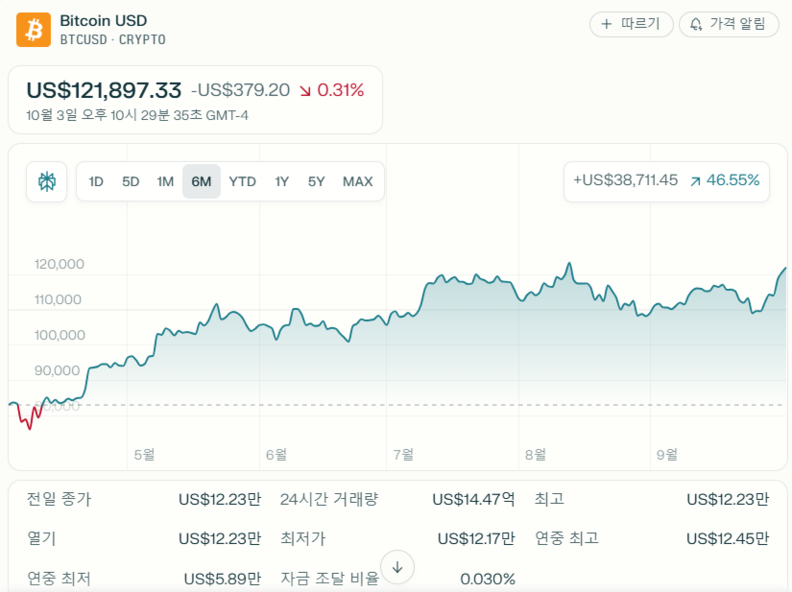Click the bell icon for alerts

pyautogui.click(x=696, y=24)
